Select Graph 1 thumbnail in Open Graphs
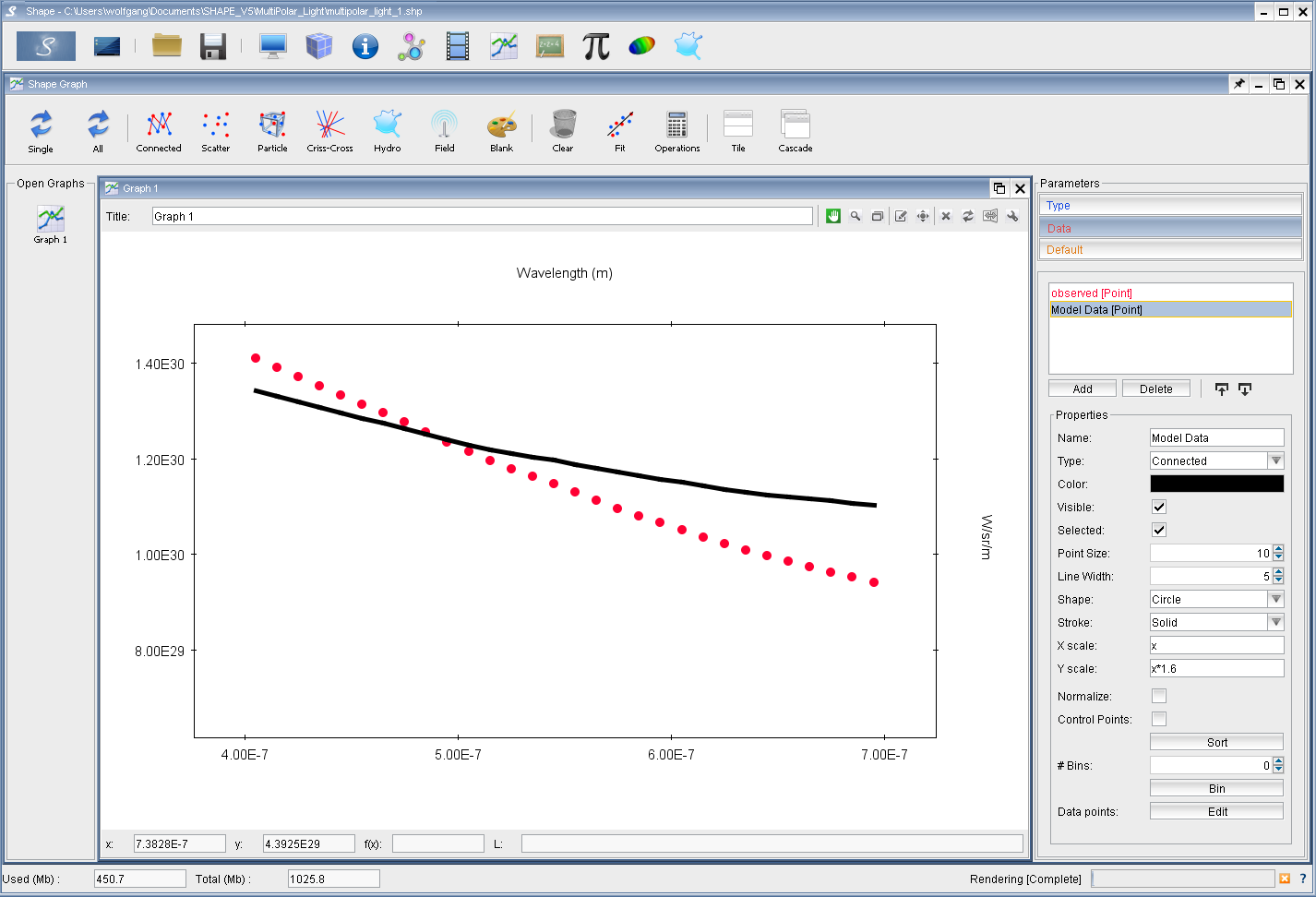The width and height of the screenshot is (1316, 897). (x=51, y=224)
